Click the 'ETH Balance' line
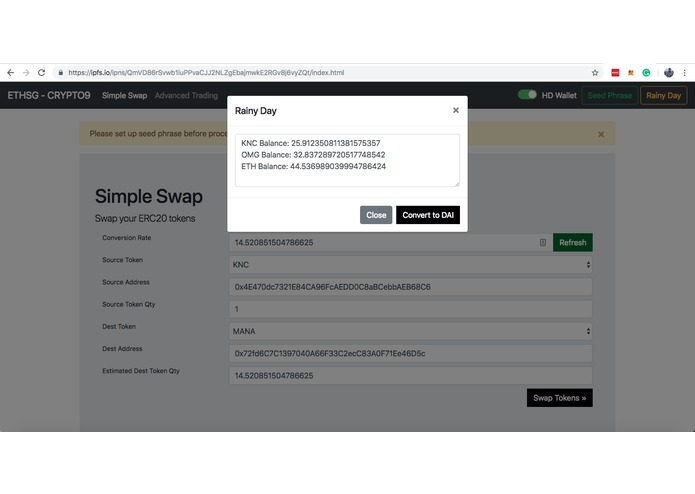This screenshot has width=695, height=494. click(x=313, y=166)
